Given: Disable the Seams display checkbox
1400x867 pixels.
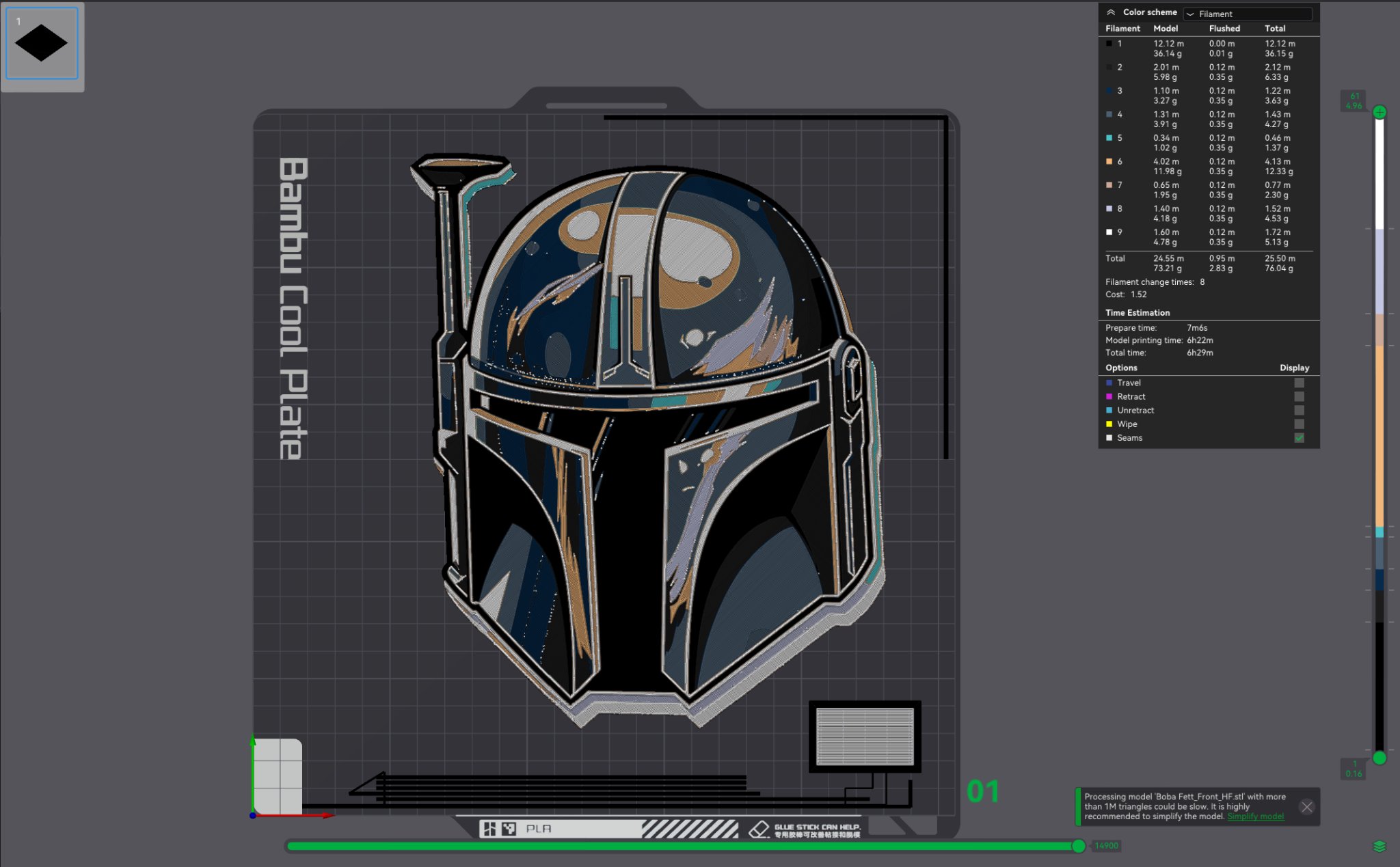Looking at the screenshot, I should (x=1299, y=437).
